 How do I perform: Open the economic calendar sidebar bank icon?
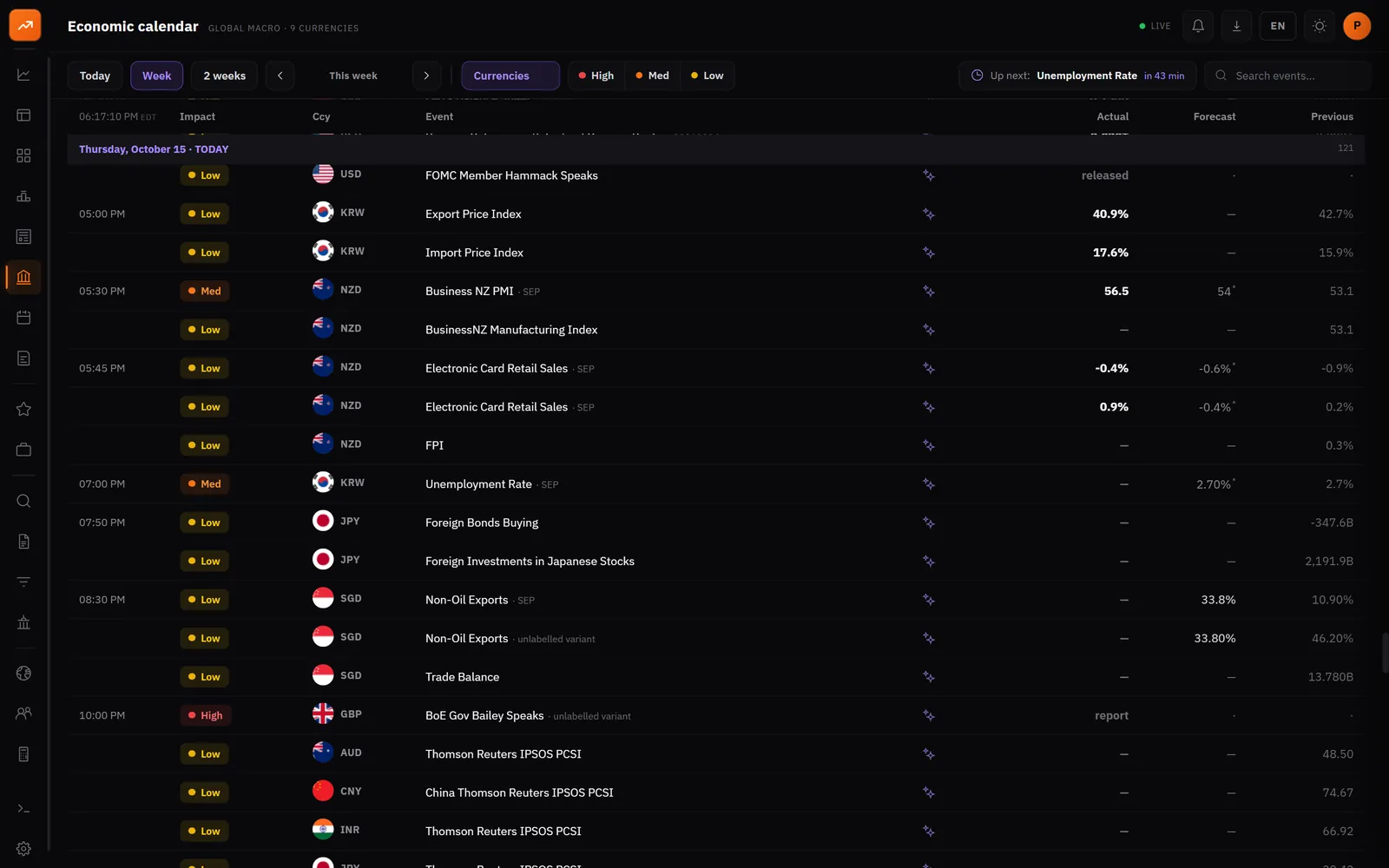(x=23, y=277)
